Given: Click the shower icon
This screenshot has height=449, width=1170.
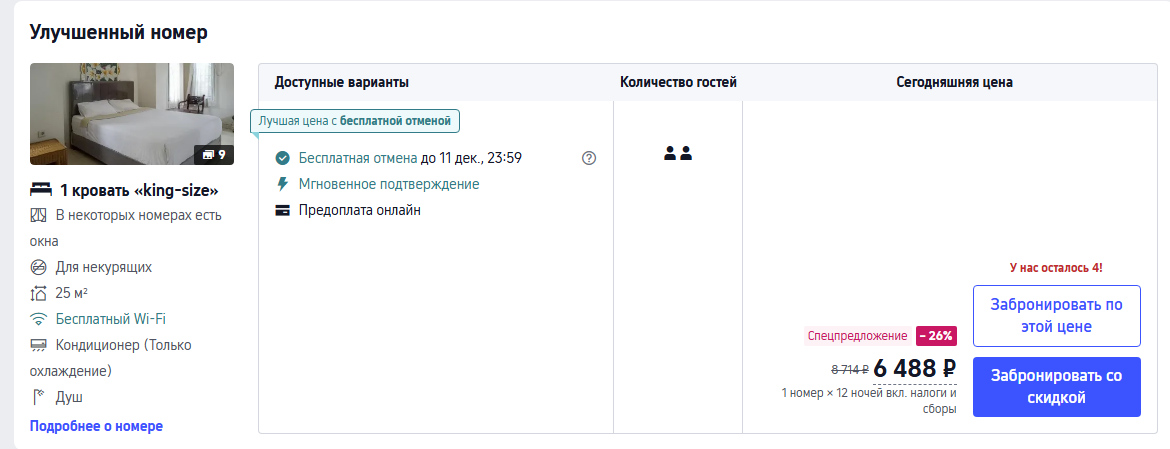Looking at the screenshot, I should click(39, 397).
